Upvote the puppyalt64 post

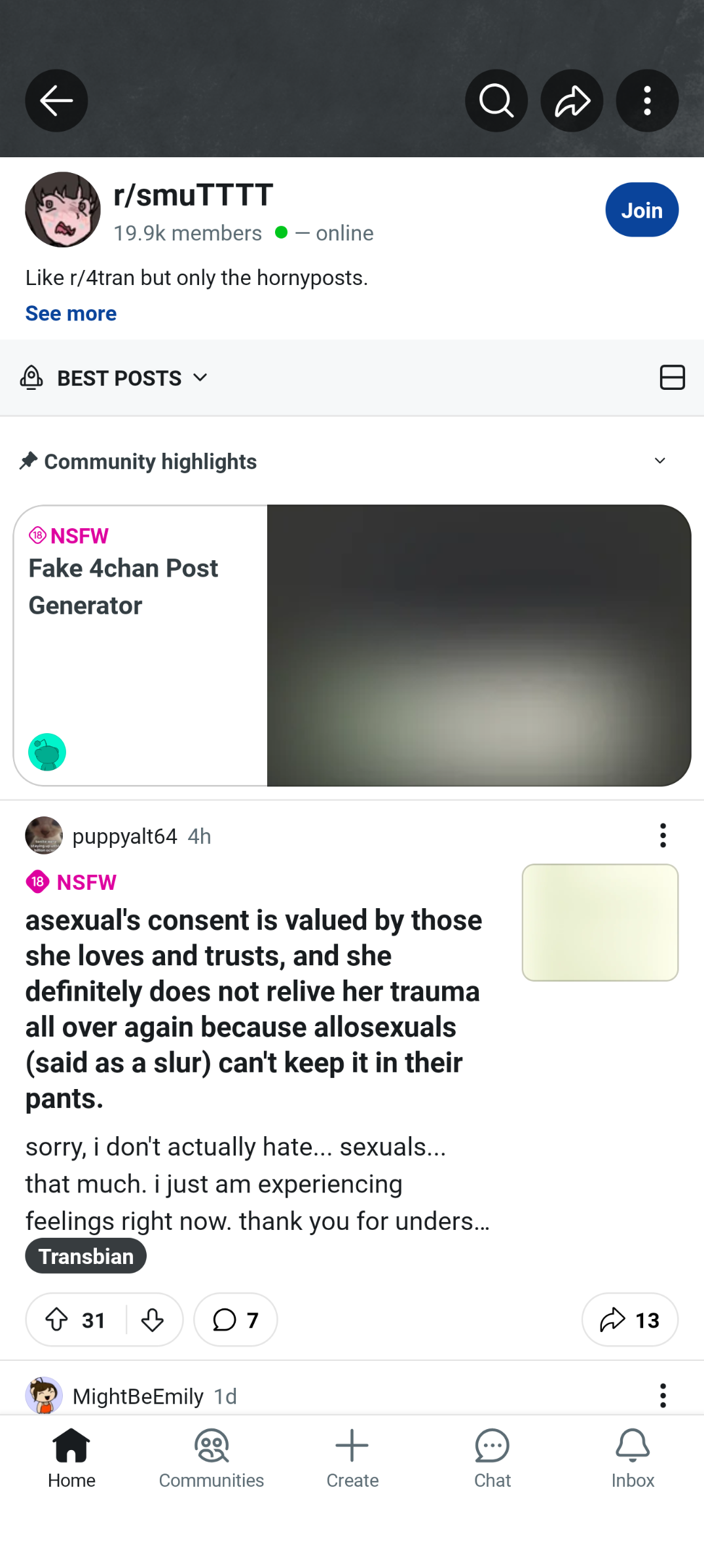click(x=57, y=1319)
